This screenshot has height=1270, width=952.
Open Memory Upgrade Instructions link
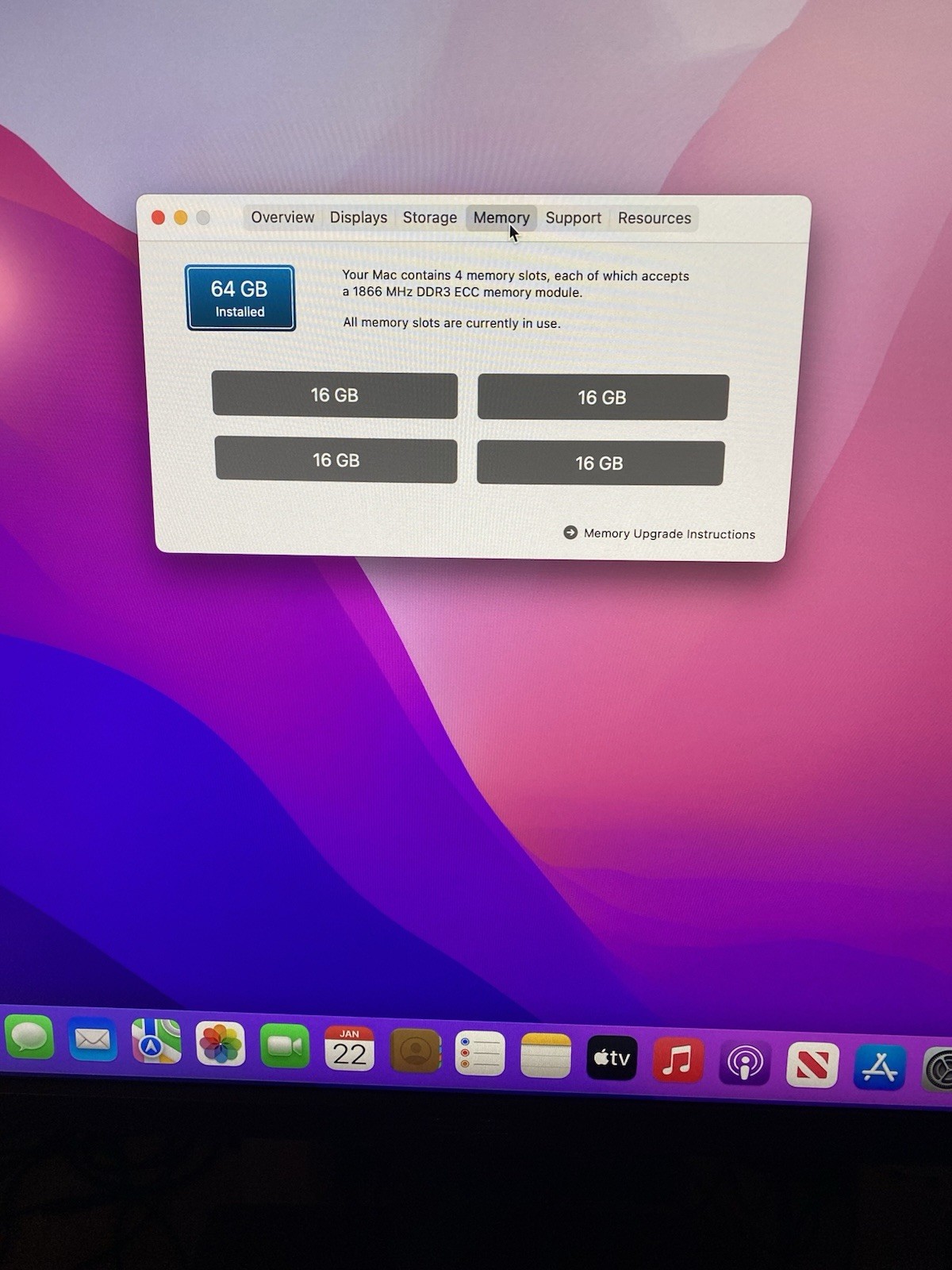[669, 534]
